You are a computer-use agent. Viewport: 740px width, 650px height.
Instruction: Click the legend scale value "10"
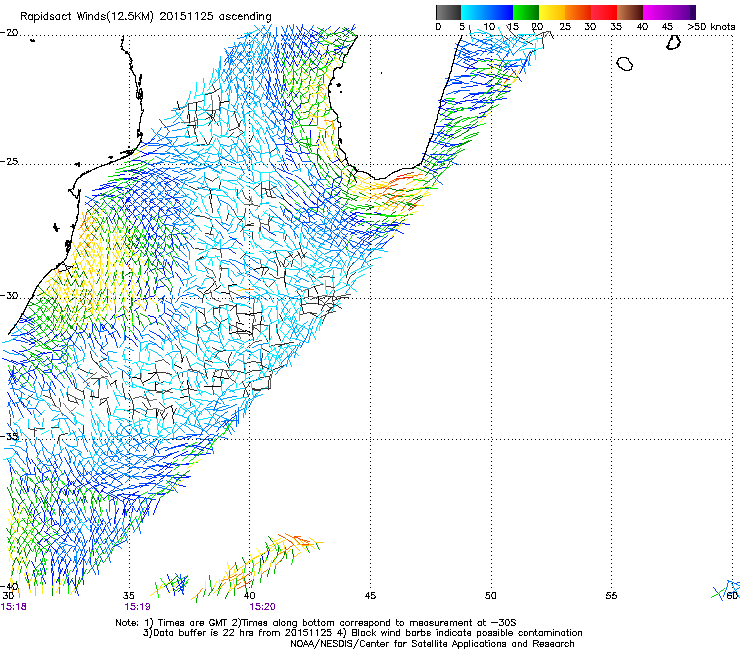point(489,27)
